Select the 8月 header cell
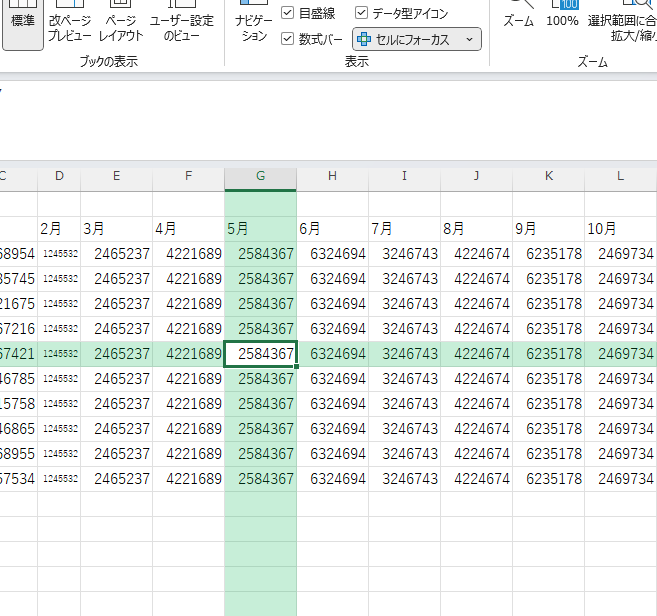Viewport: 657px width, 616px height. 476,229
